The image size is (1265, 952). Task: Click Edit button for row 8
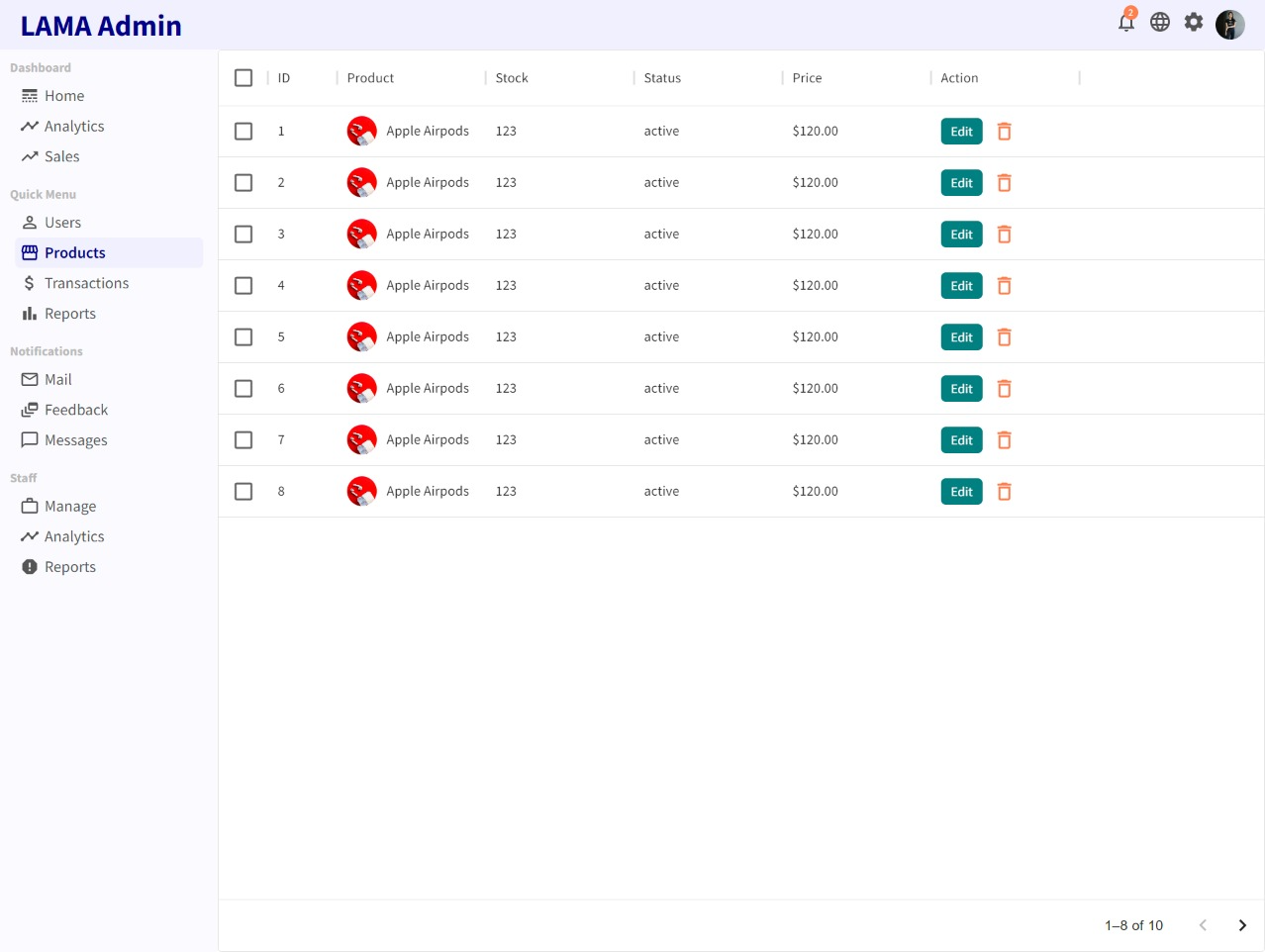point(961,492)
